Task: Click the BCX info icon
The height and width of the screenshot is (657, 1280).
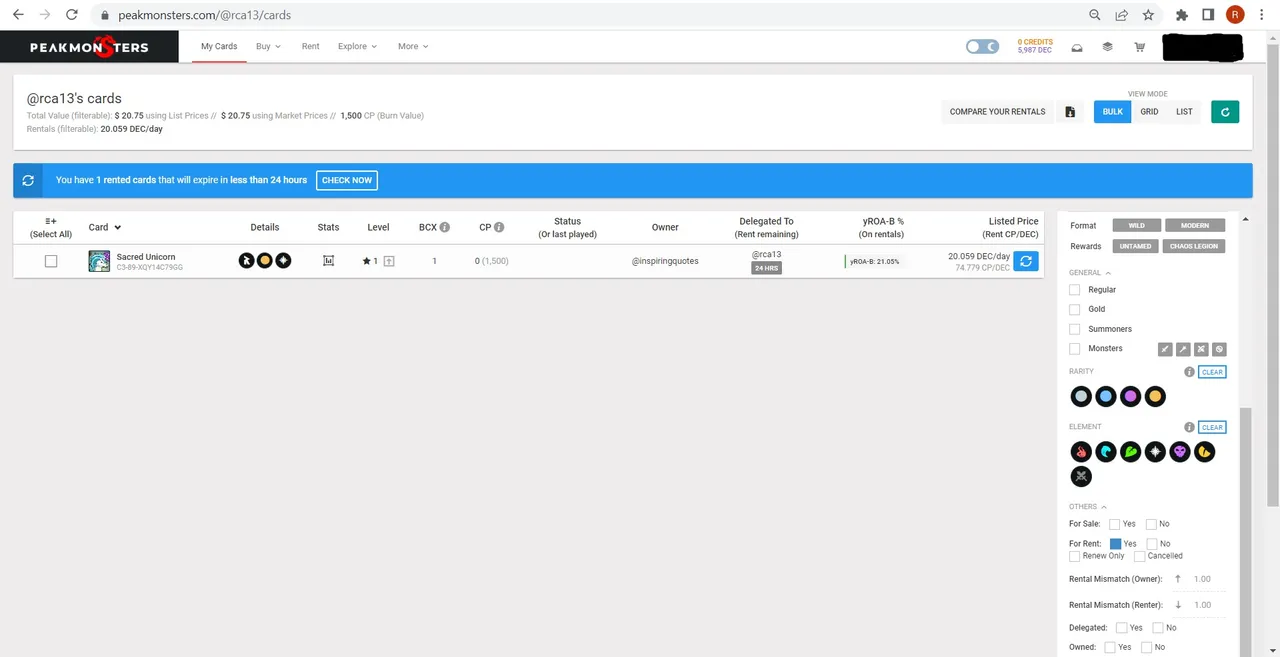Action: point(445,227)
